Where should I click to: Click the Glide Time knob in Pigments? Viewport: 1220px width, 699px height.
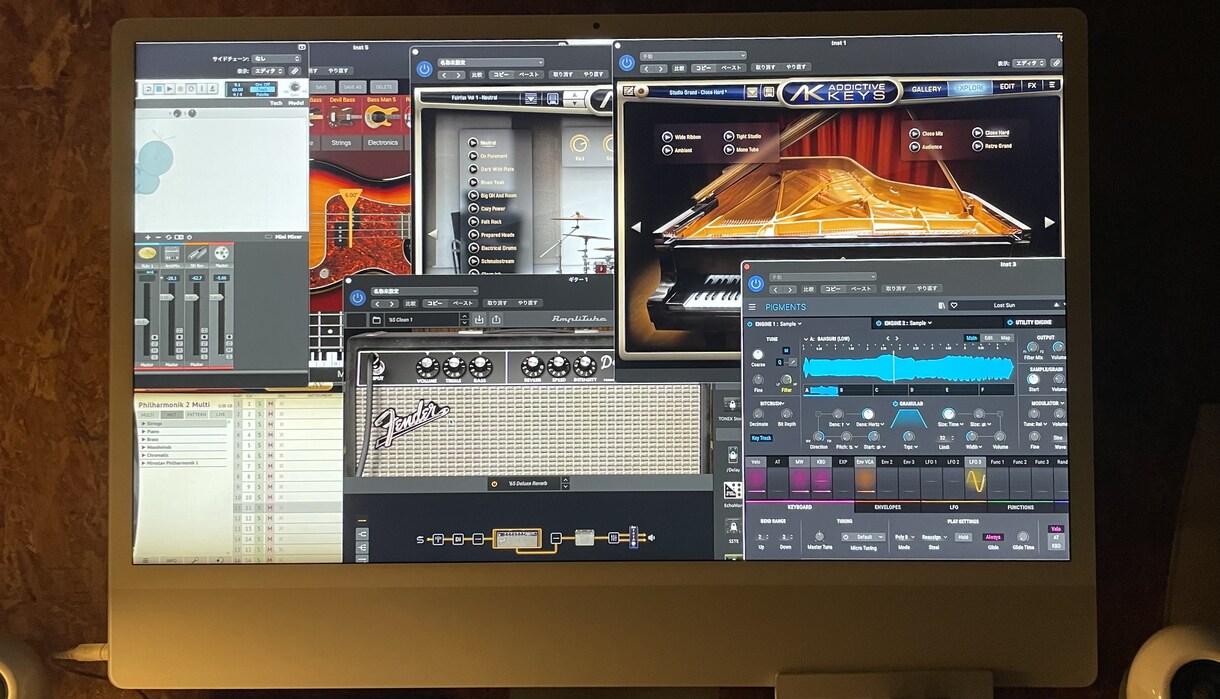1022,536
